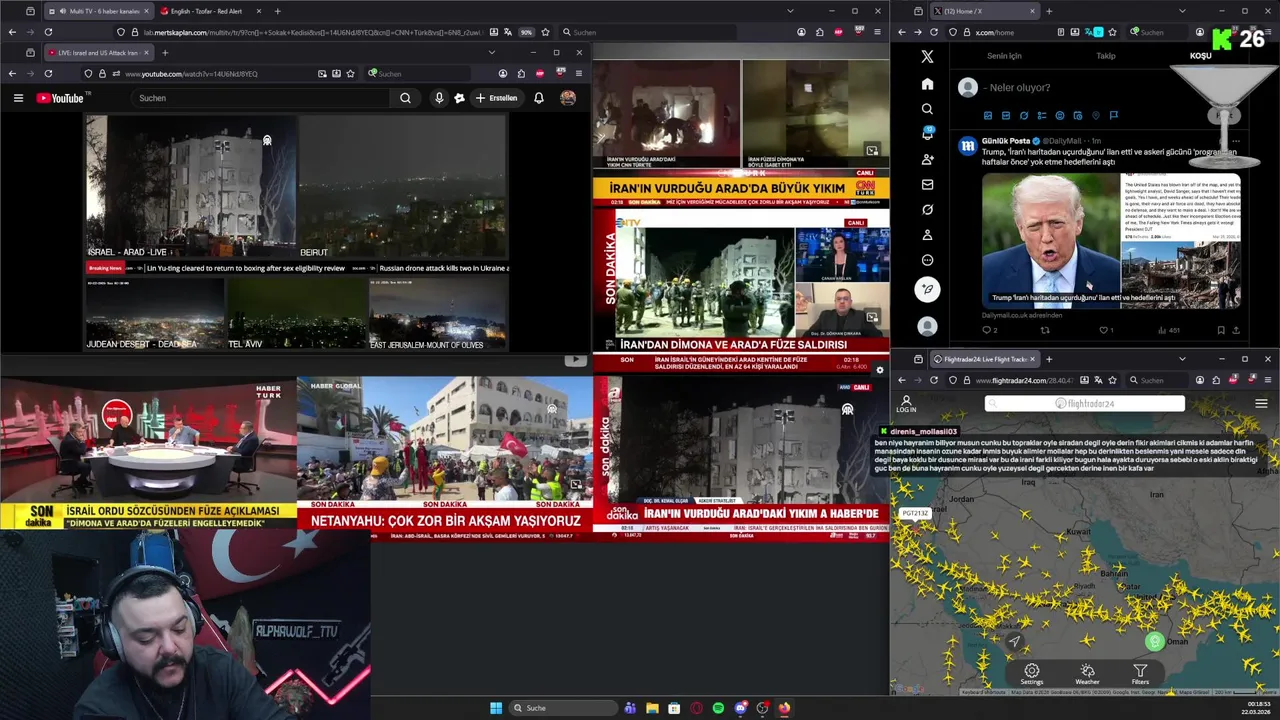Click LOG IN on Flightradar24
The width and height of the screenshot is (1280, 720).
906,404
